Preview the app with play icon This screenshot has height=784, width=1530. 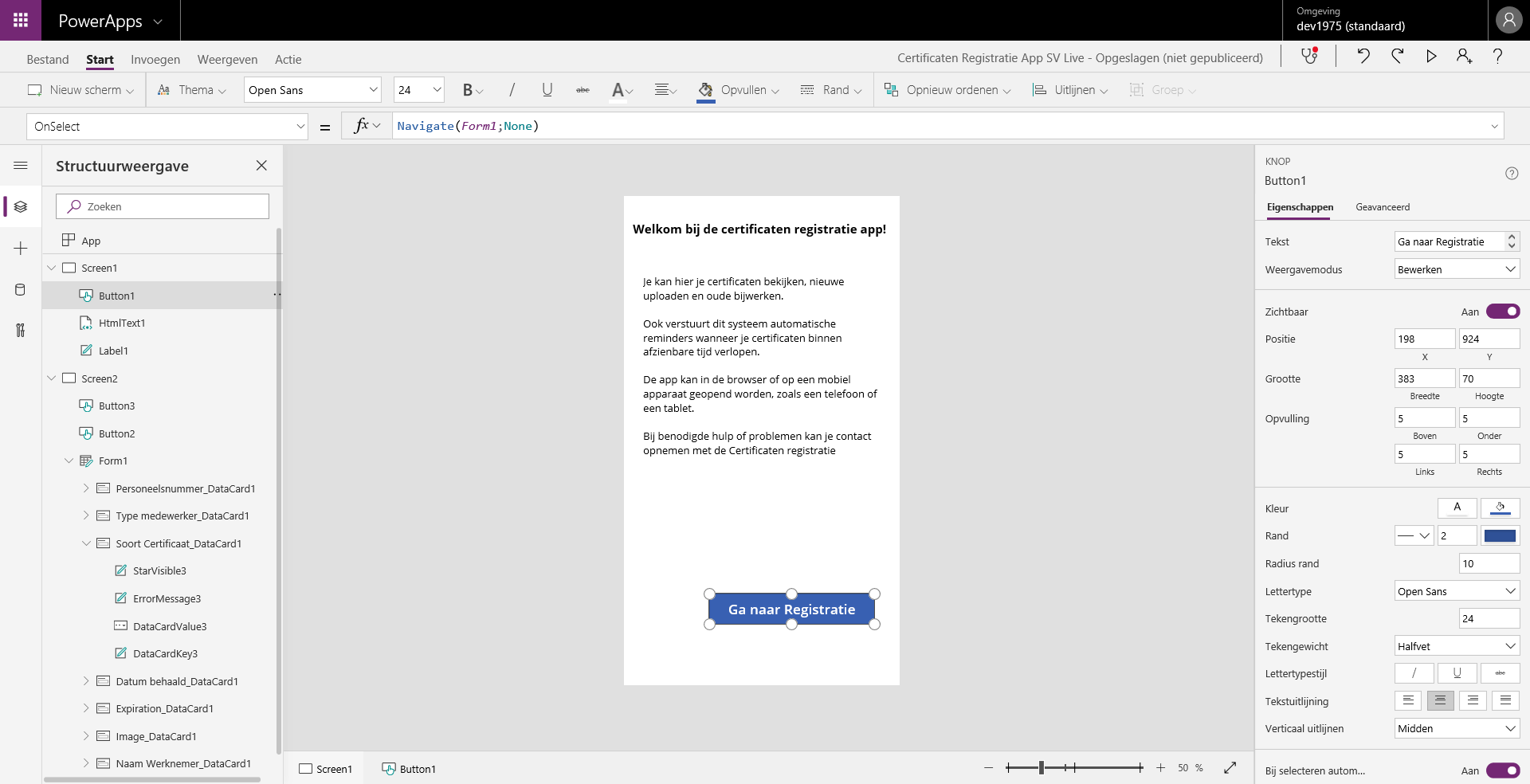[1431, 56]
